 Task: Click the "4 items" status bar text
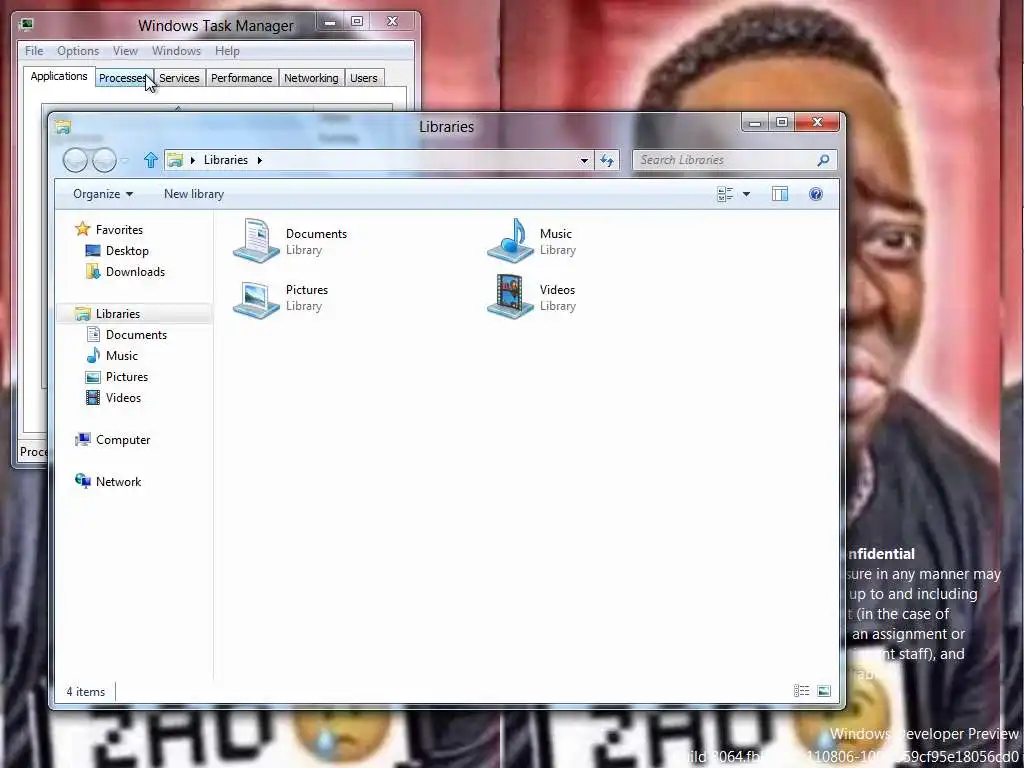tap(86, 692)
